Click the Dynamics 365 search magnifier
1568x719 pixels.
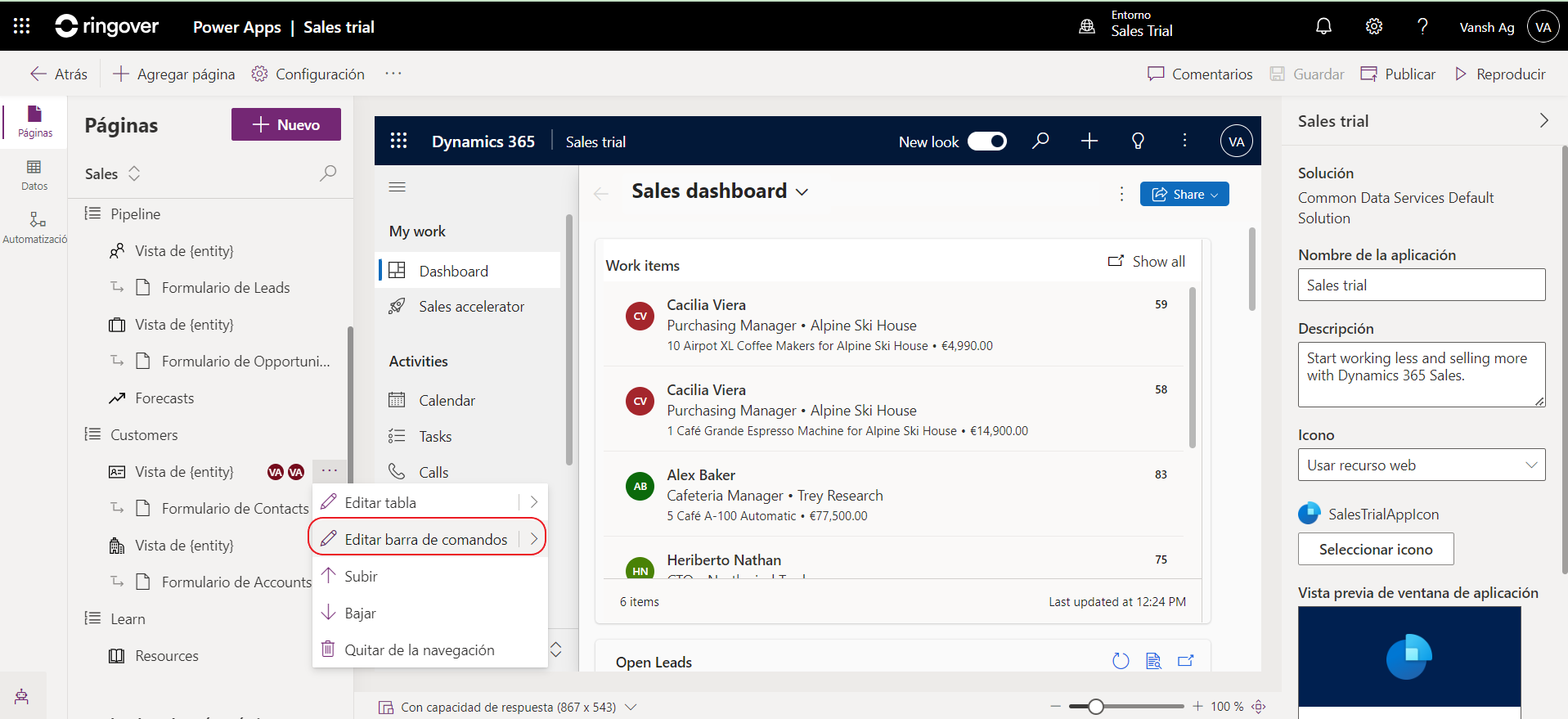[x=1040, y=141]
